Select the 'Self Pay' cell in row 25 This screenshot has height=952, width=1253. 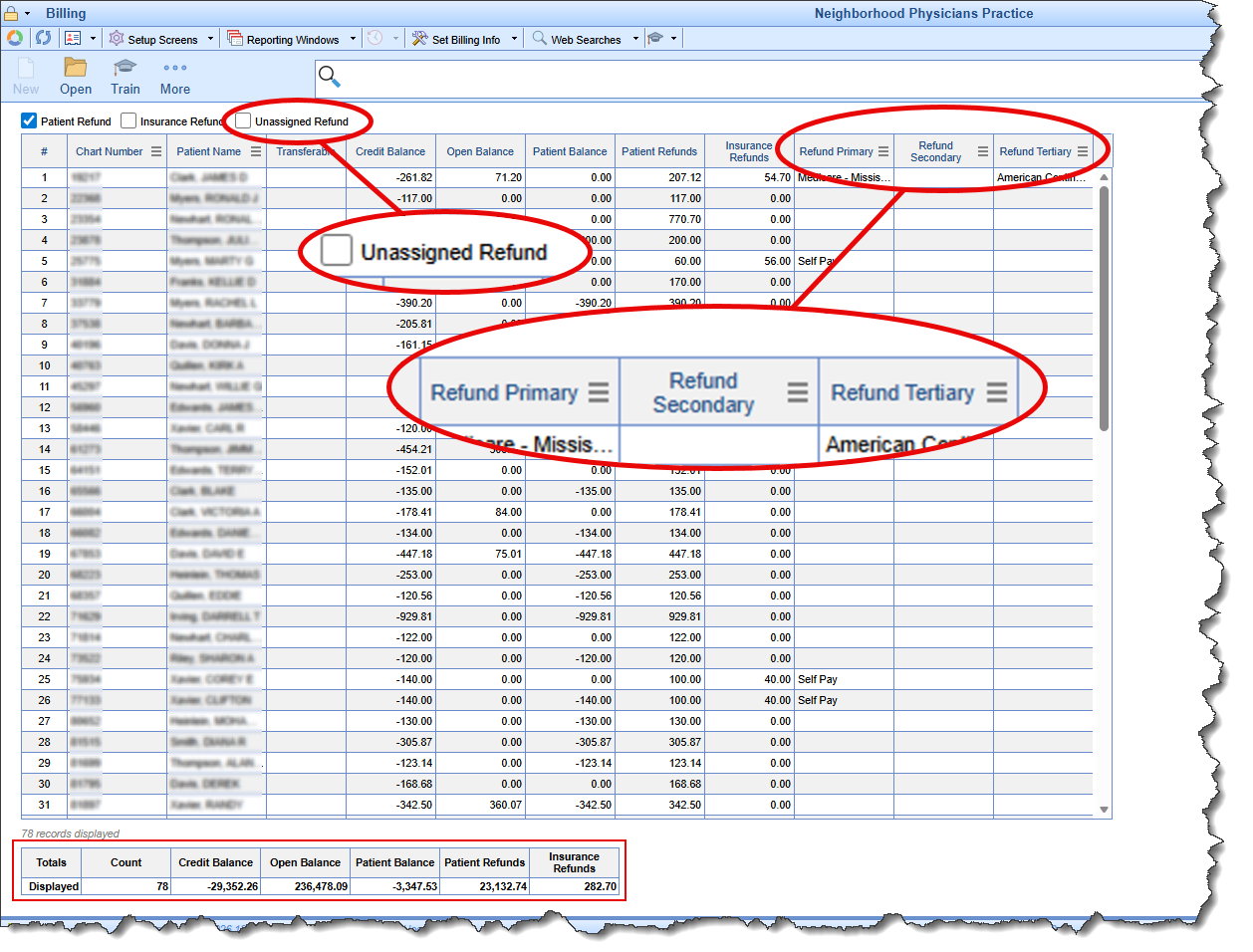(844, 679)
